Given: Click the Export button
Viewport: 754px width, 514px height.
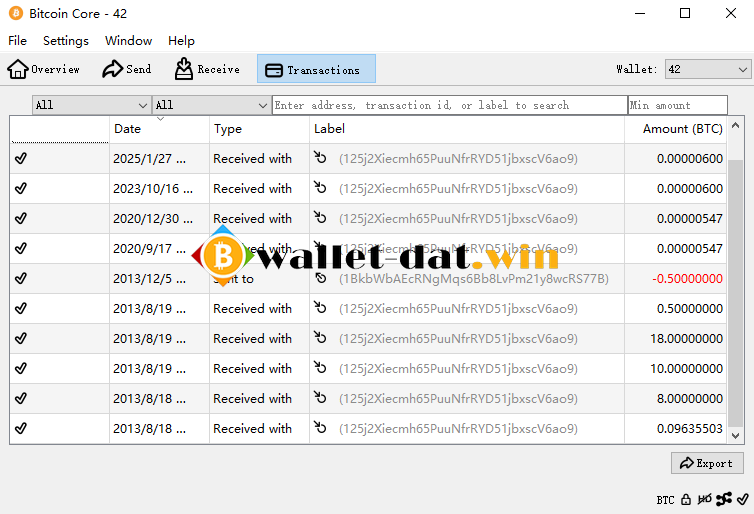Looking at the screenshot, I should 707,463.
